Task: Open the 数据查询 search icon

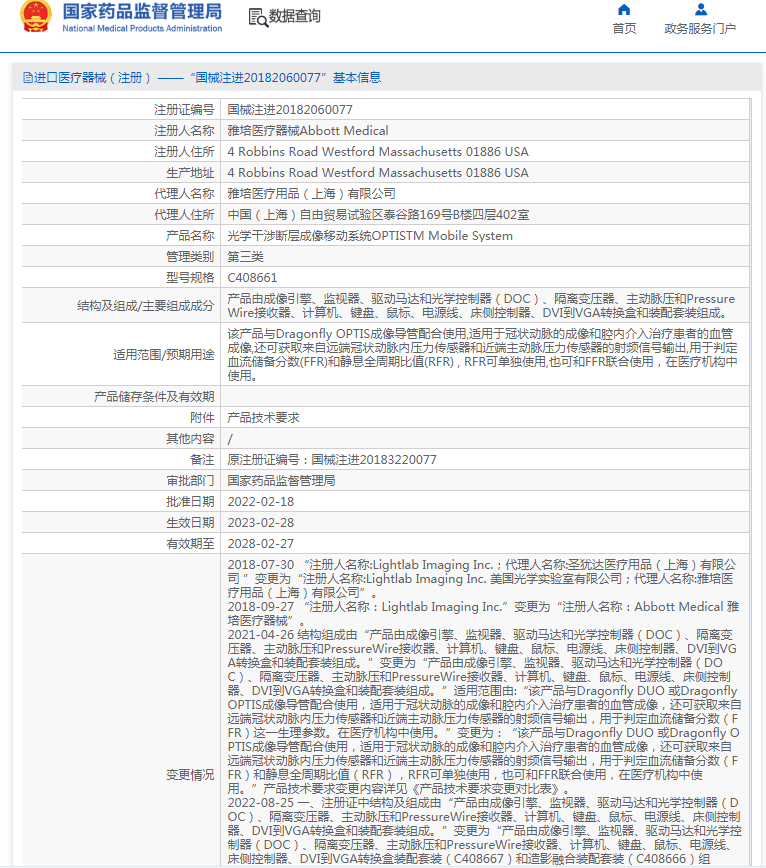Action: click(x=258, y=17)
